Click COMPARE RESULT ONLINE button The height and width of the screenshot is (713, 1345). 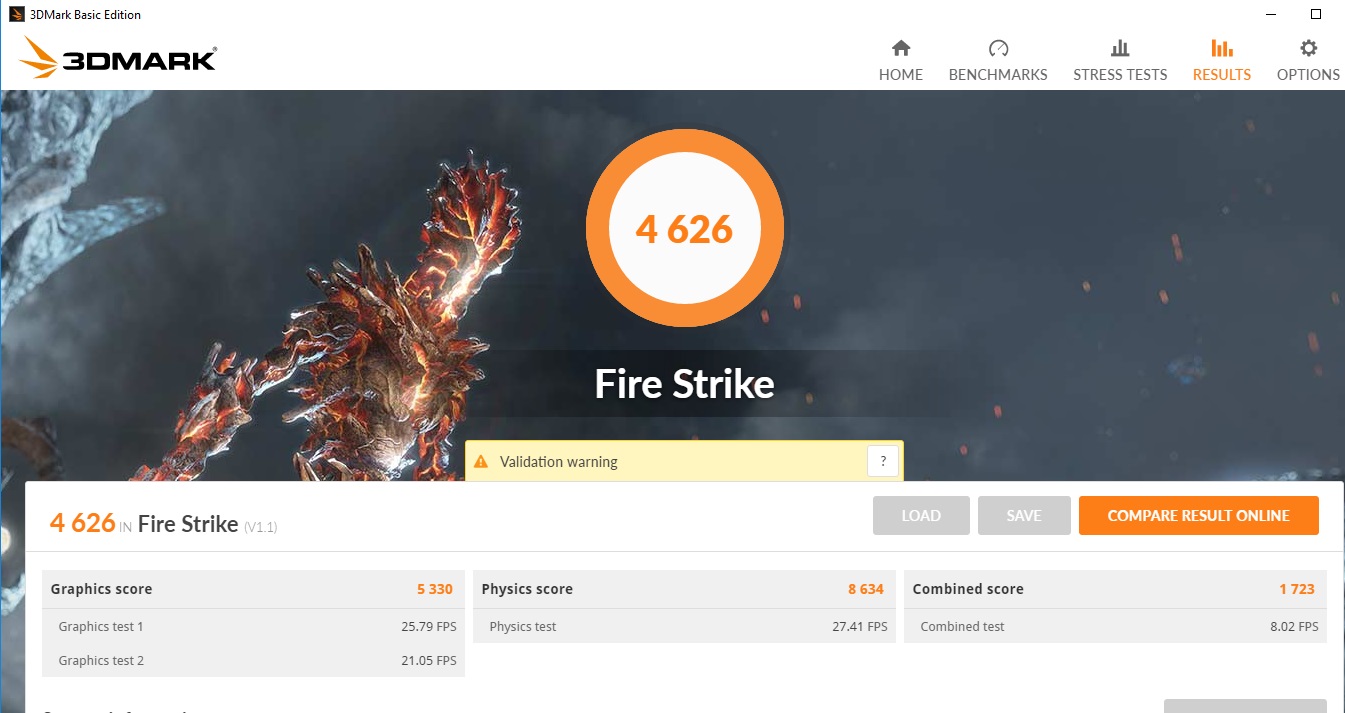[x=1198, y=516]
